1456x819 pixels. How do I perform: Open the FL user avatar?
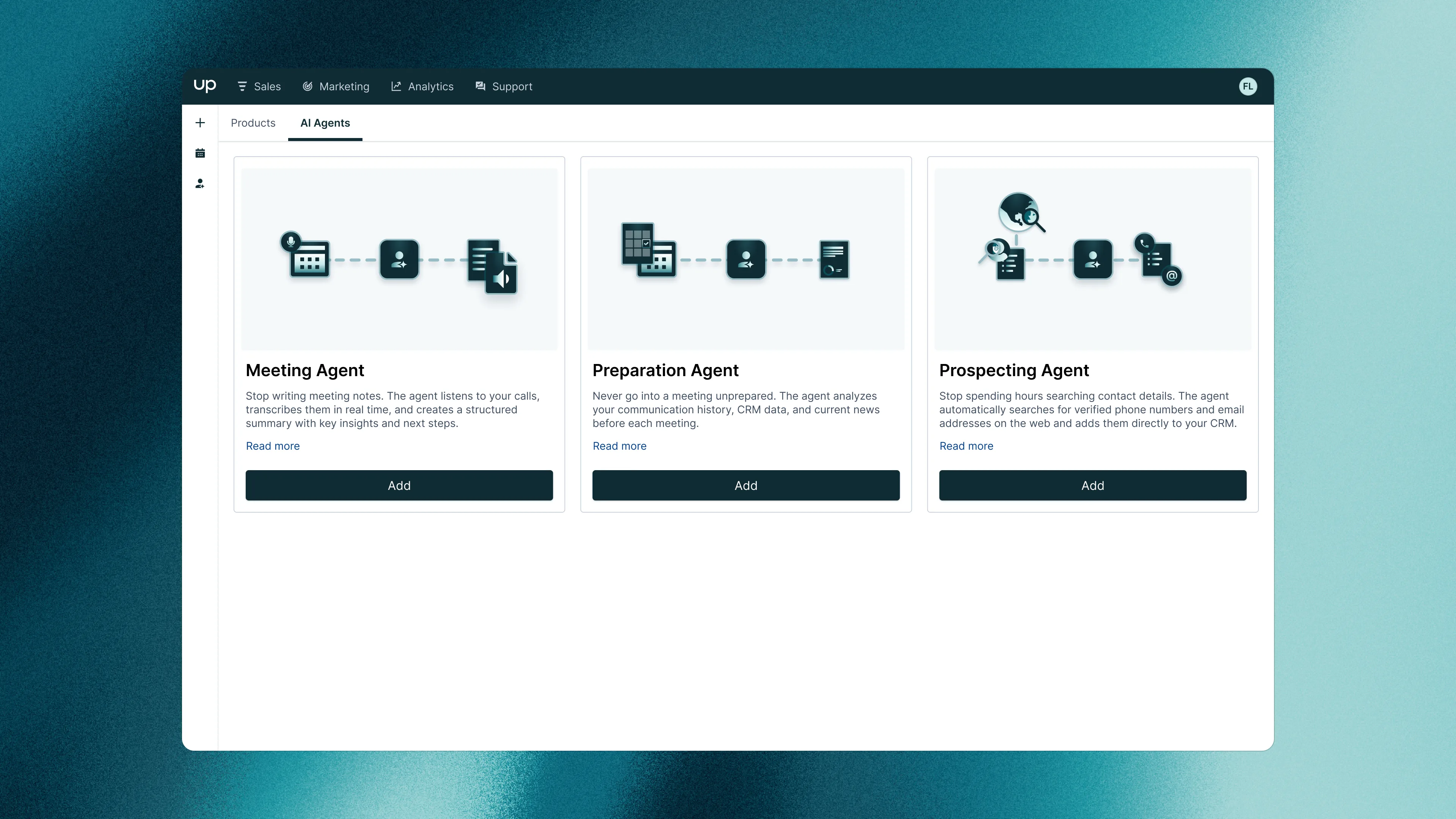[1248, 86]
